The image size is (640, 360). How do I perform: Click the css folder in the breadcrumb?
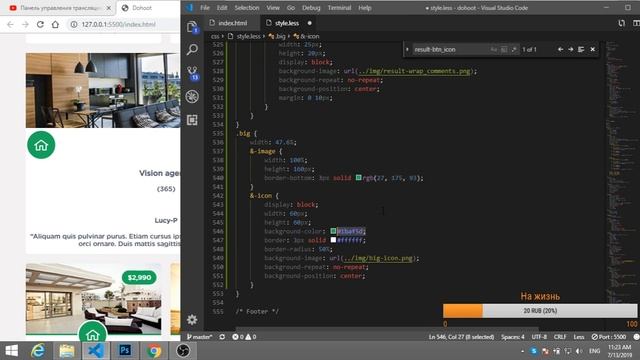tap(215, 36)
